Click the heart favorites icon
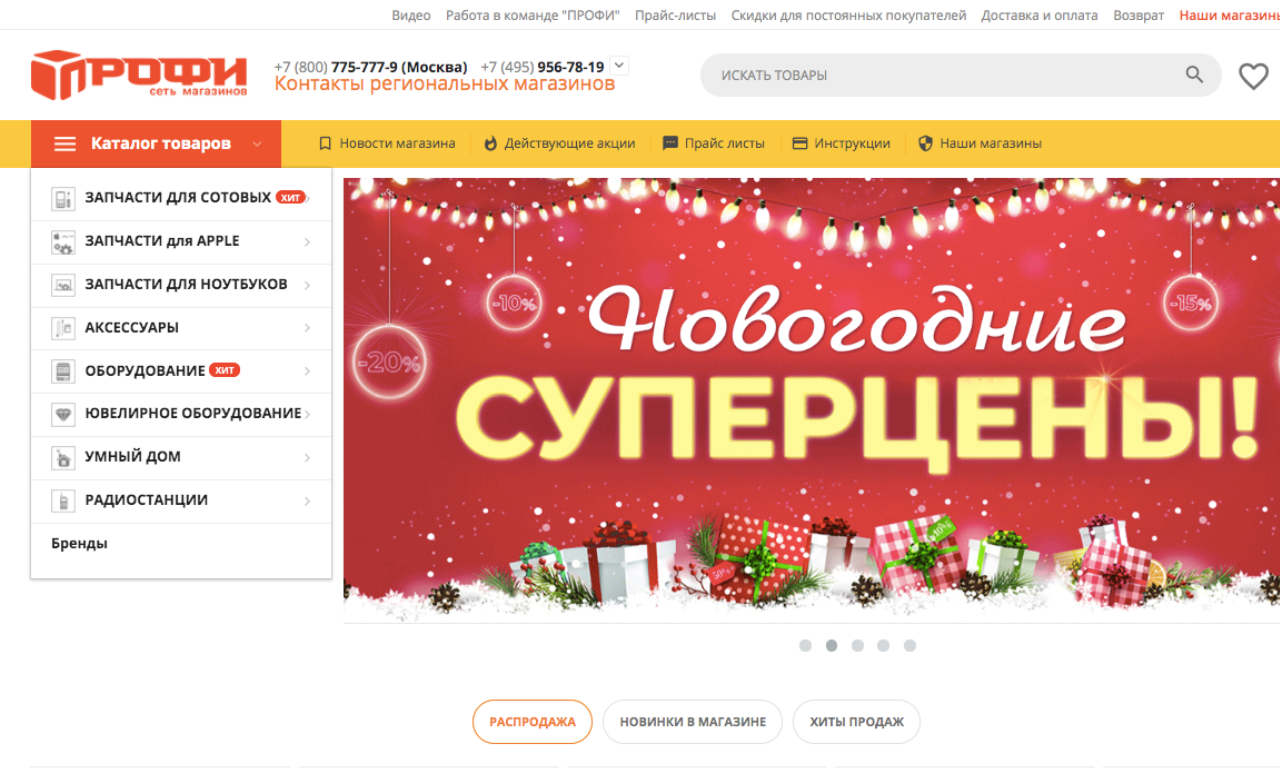The width and height of the screenshot is (1280, 768). click(x=1253, y=76)
